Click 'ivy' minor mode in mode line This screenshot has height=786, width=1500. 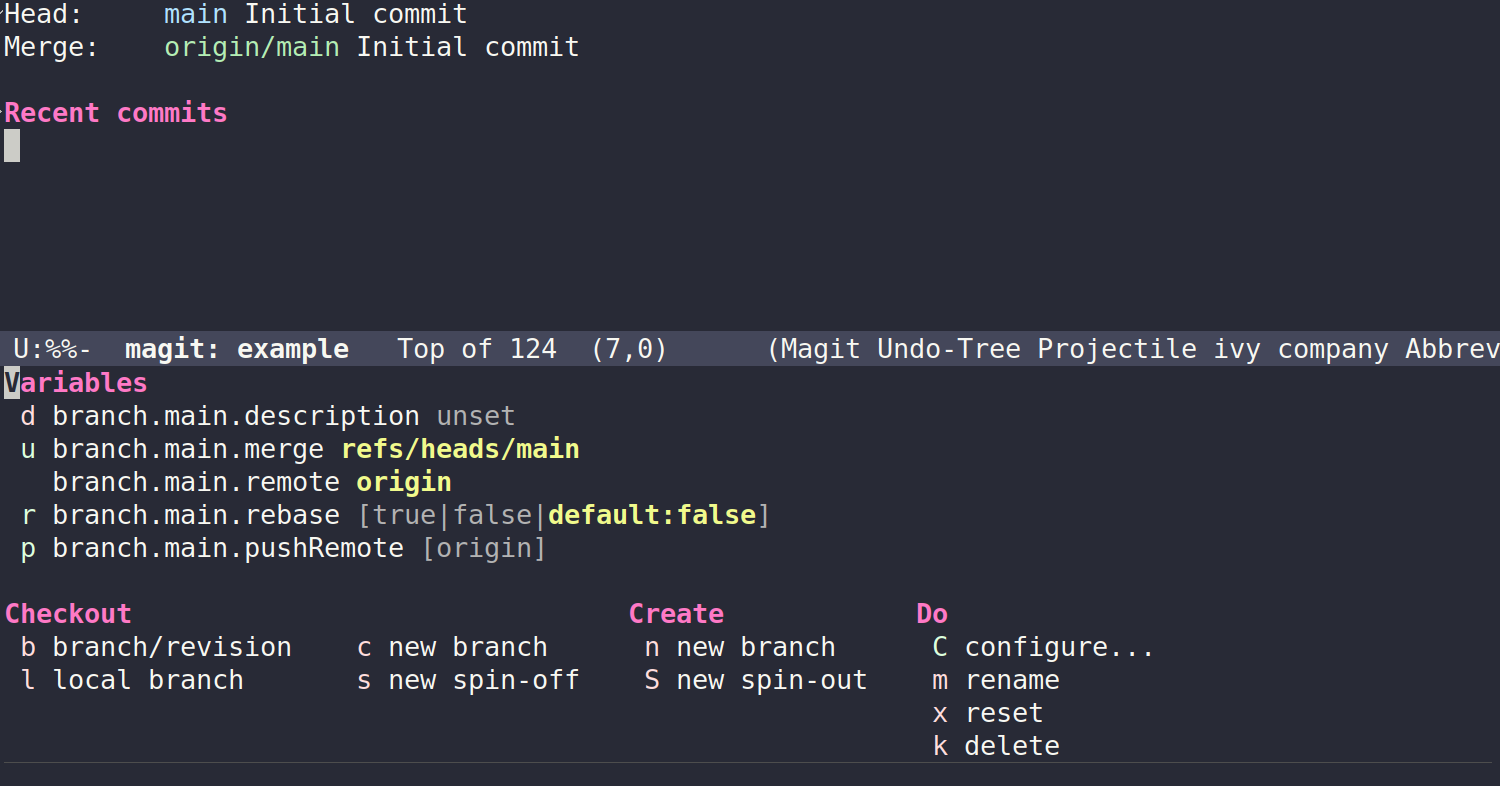pos(1237,349)
